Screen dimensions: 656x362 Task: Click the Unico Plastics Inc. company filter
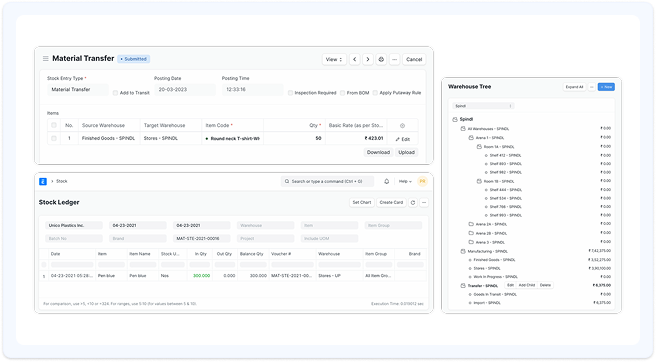(74, 225)
